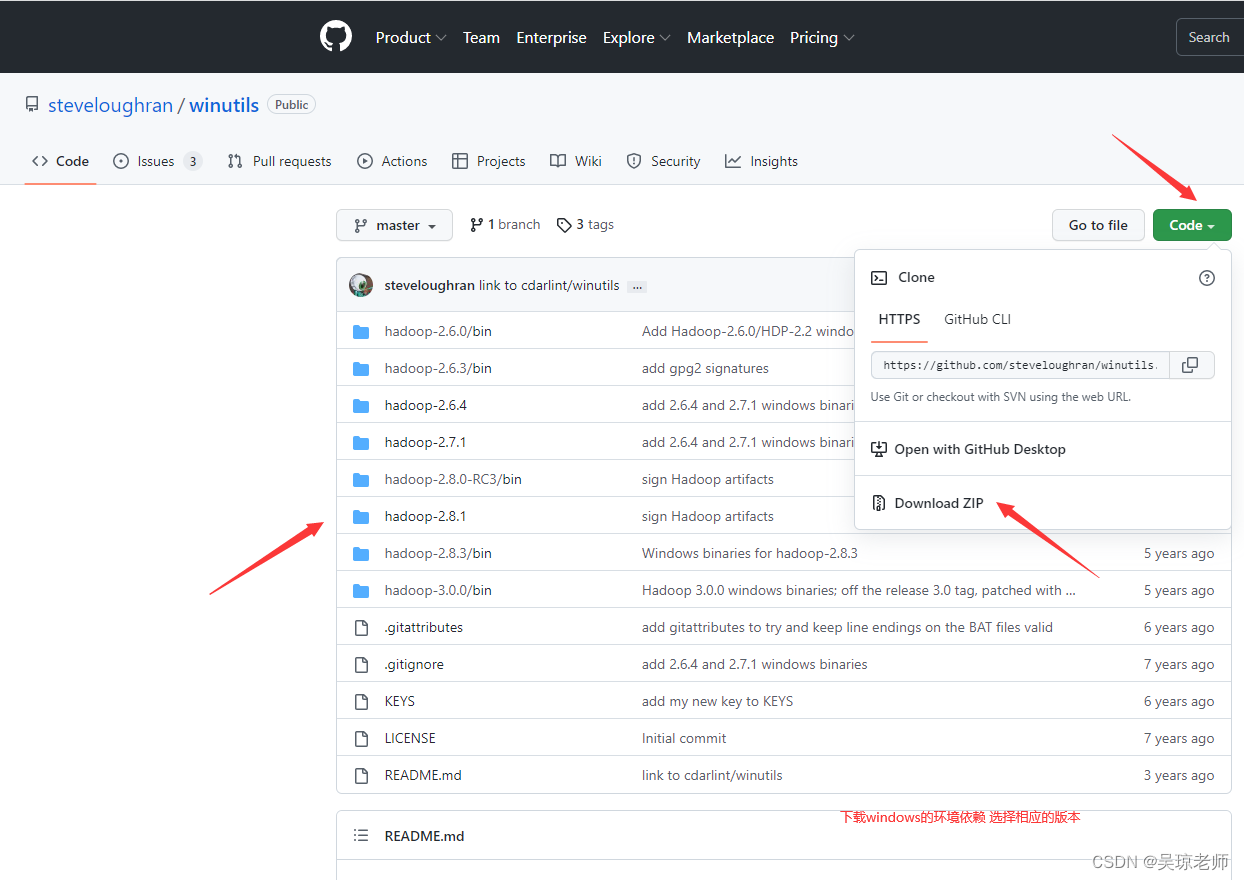
Task: Expand the Pricing dropdown
Action: (x=822, y=37)
